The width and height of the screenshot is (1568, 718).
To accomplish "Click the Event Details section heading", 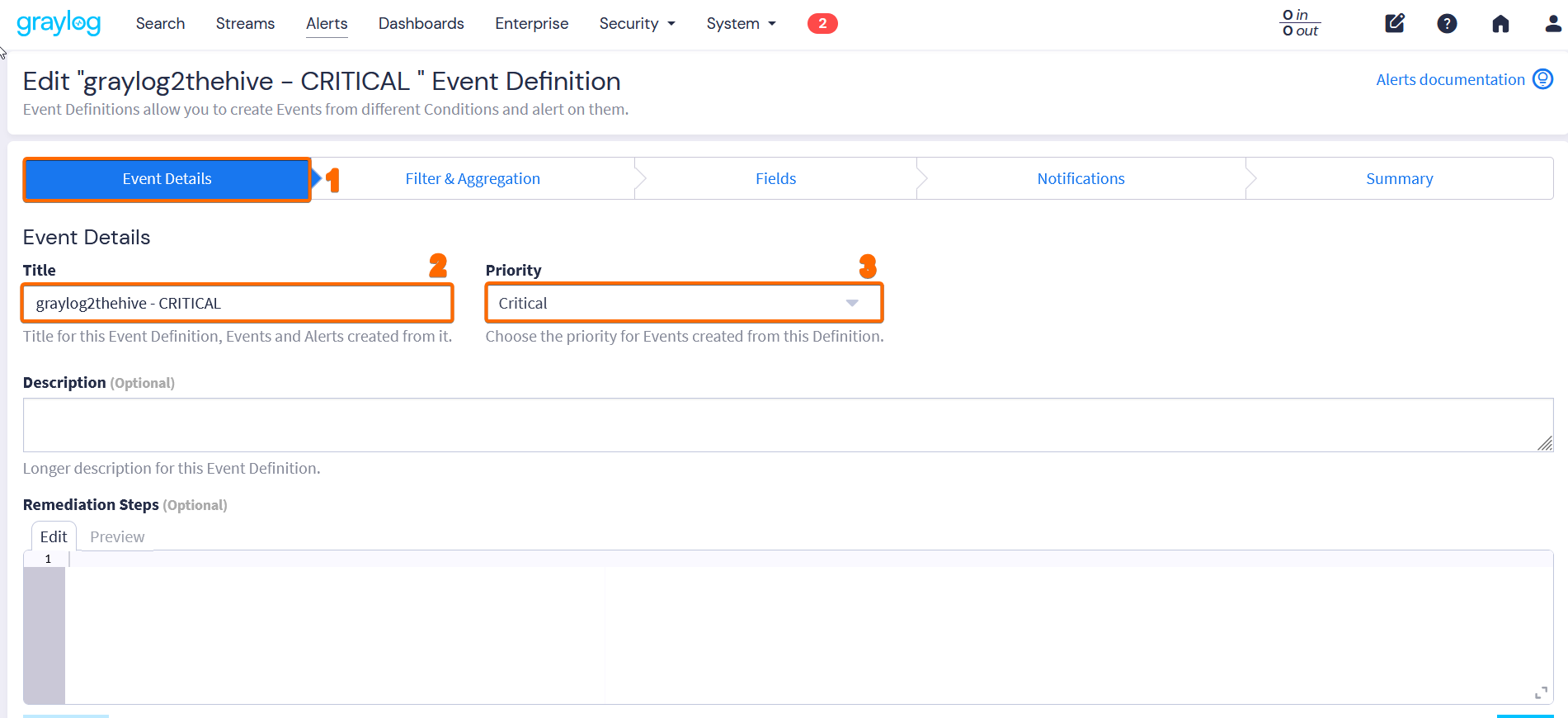I will tap(87, 237).
